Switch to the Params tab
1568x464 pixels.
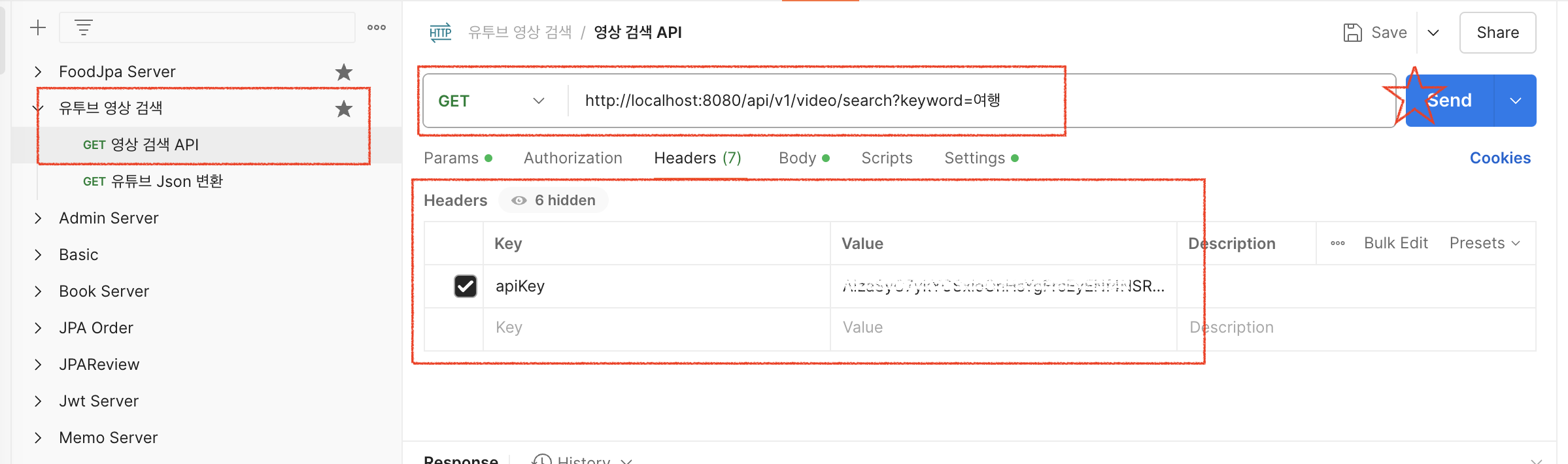(x=458, y=158)
